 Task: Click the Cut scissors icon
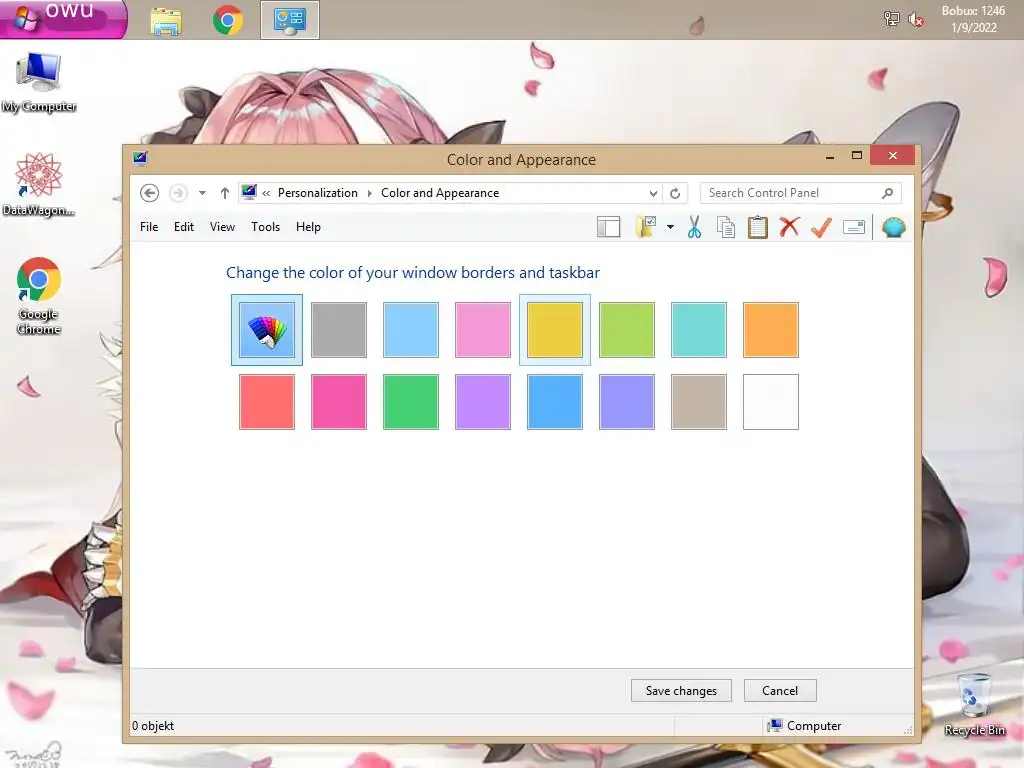click(x=694, y=227)
